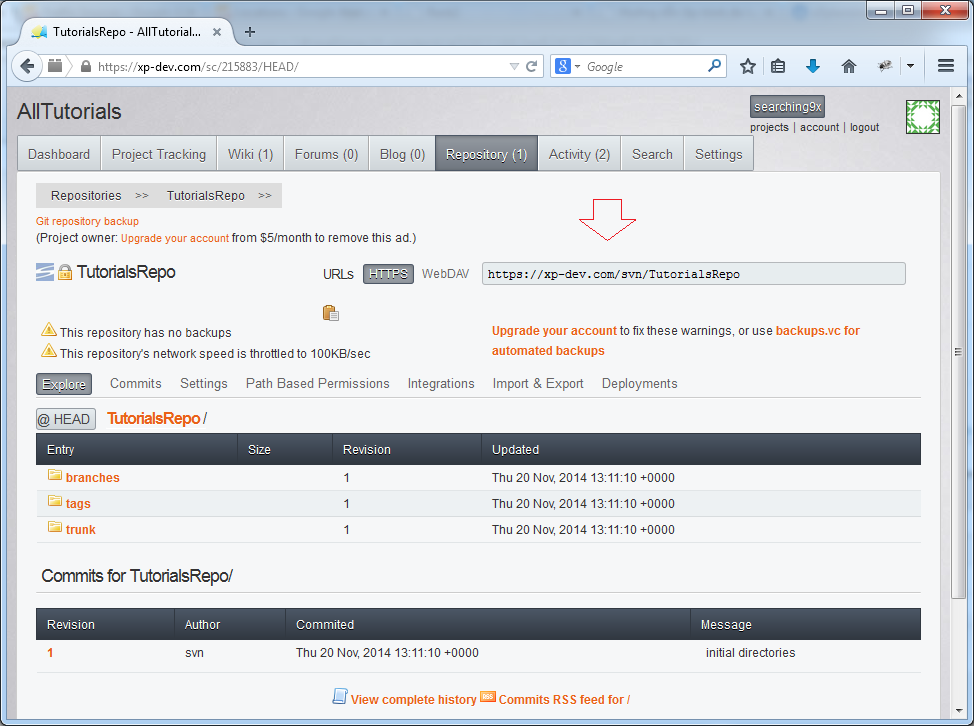Bookmark this page with the star icon

(748, 66)
